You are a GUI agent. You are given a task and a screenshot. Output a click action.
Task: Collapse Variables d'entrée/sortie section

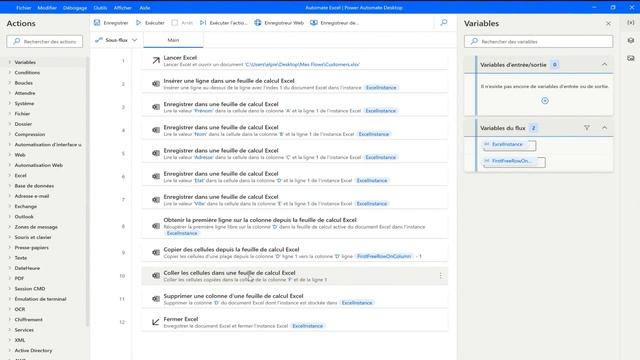pos(604,64)
